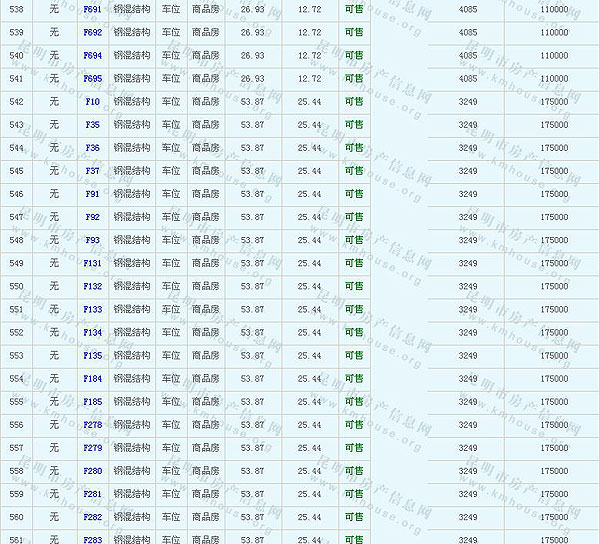Open the F37 unit link
Viewport: 600px width, 544px height.
92,171
